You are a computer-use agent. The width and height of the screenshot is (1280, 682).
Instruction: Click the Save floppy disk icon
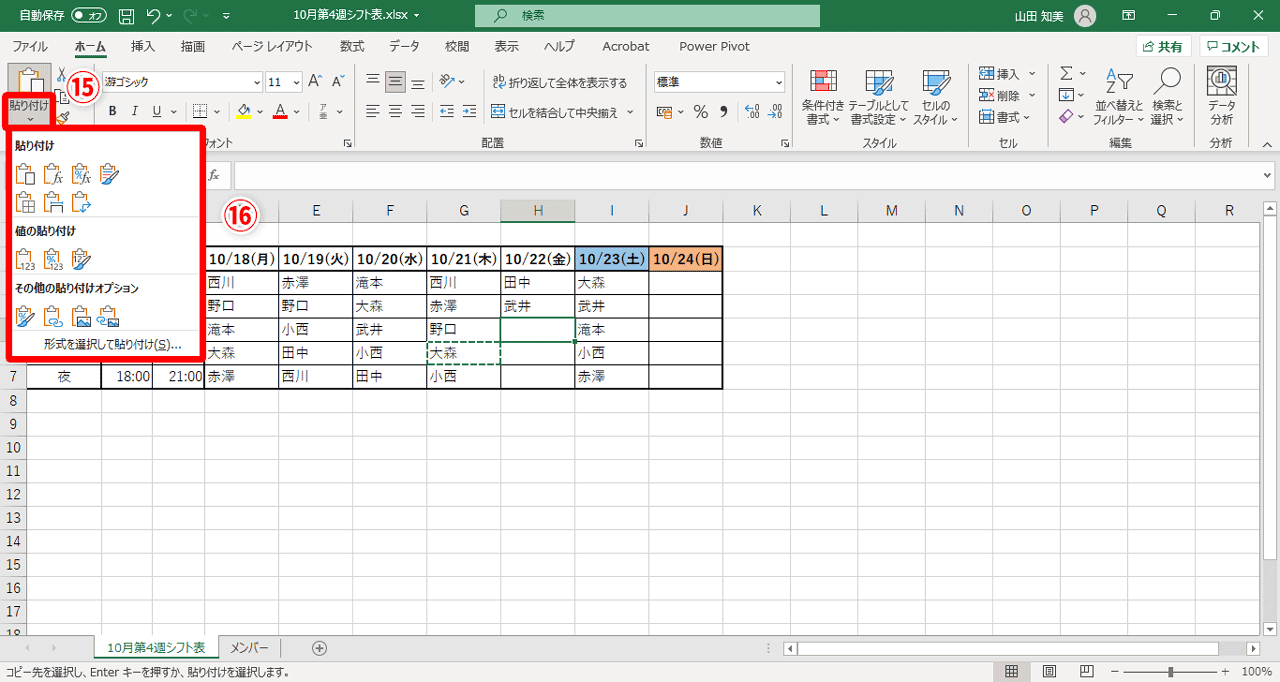tap(126, 16)
